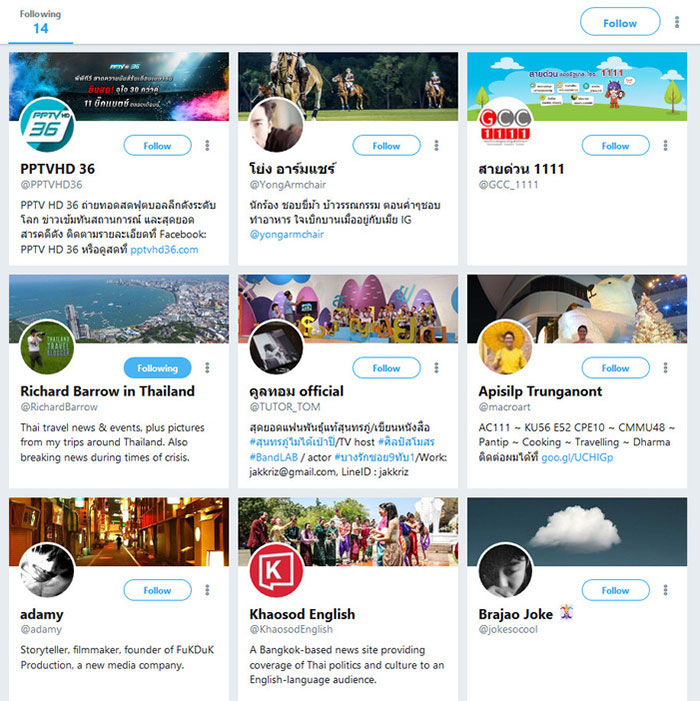700x701 pixels.
Task: Toggle Follow for PPTVHD 36
Action: 157,146
